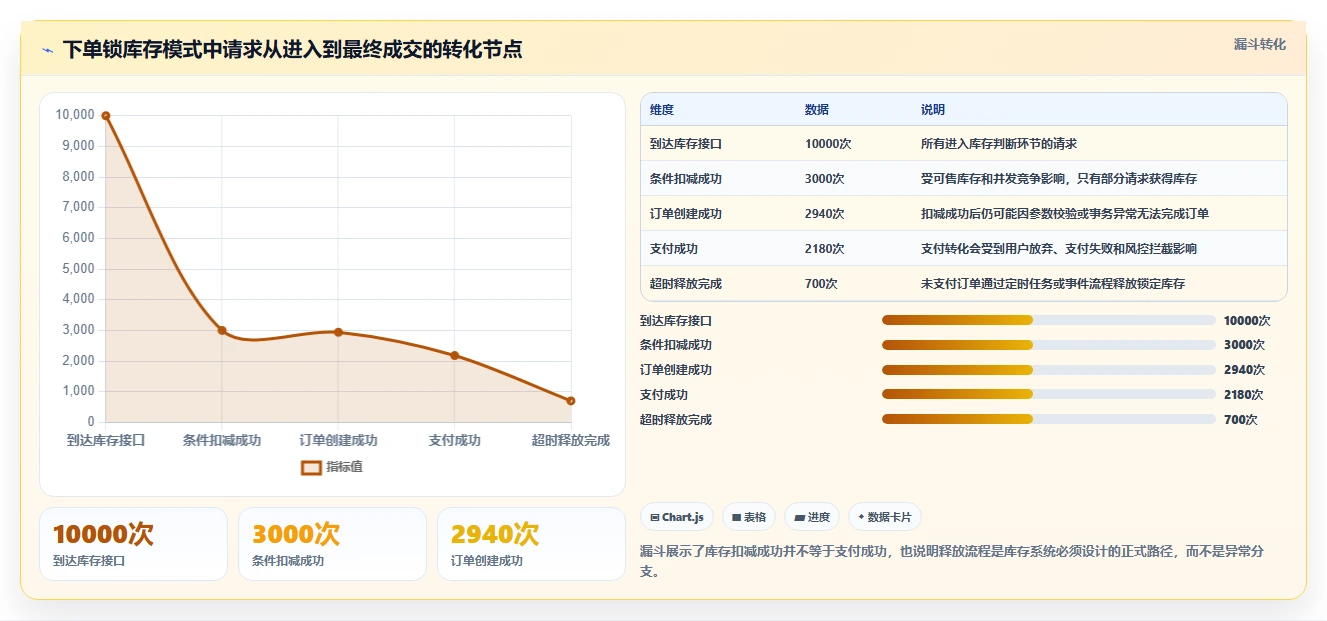
Task: Click progress list label 支付成功
Action: pos(664,395)
